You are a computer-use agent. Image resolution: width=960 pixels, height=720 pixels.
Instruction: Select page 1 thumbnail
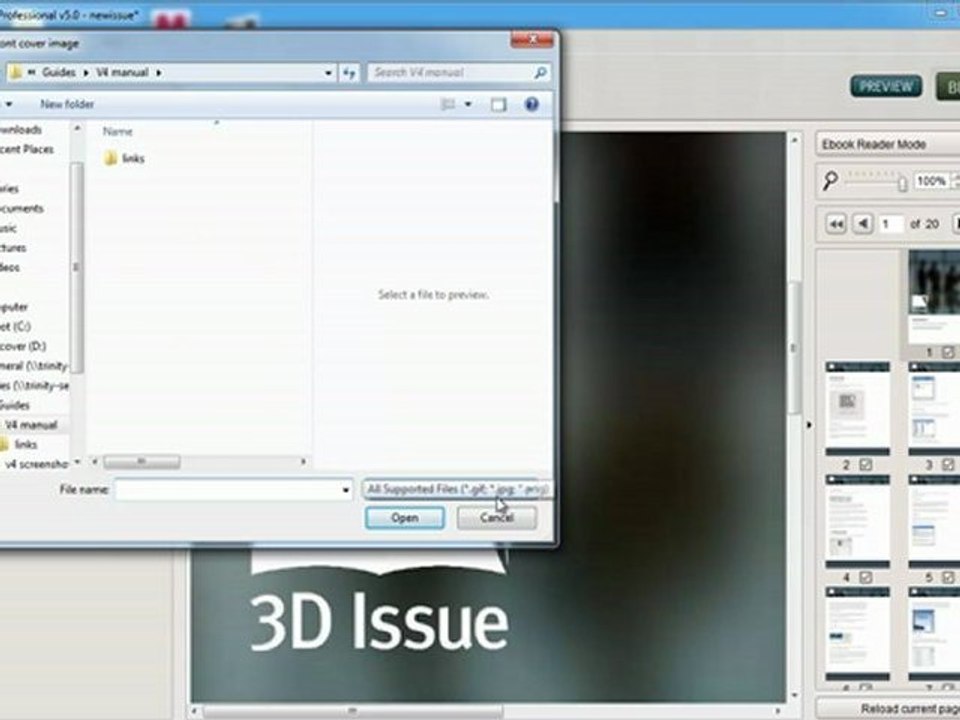(934, 297)
